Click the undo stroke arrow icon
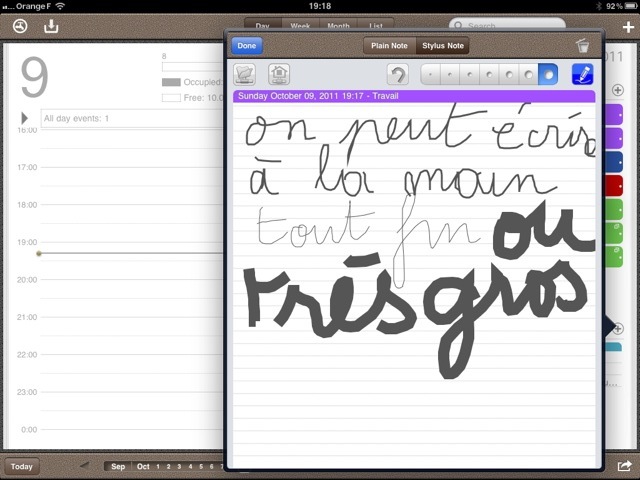 397,75
